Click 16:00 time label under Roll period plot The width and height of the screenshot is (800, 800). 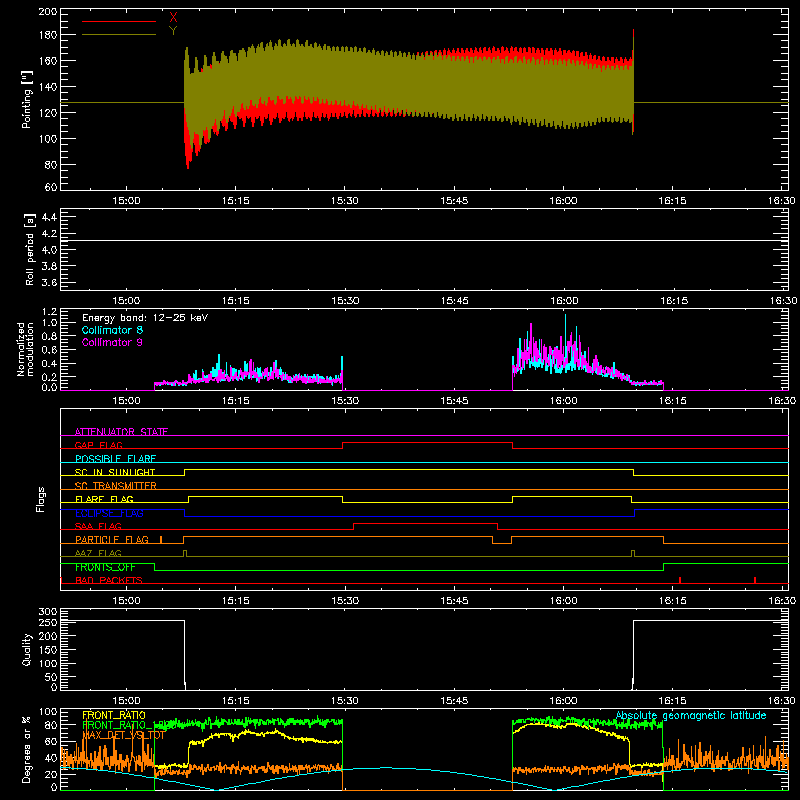coord(563,301)
